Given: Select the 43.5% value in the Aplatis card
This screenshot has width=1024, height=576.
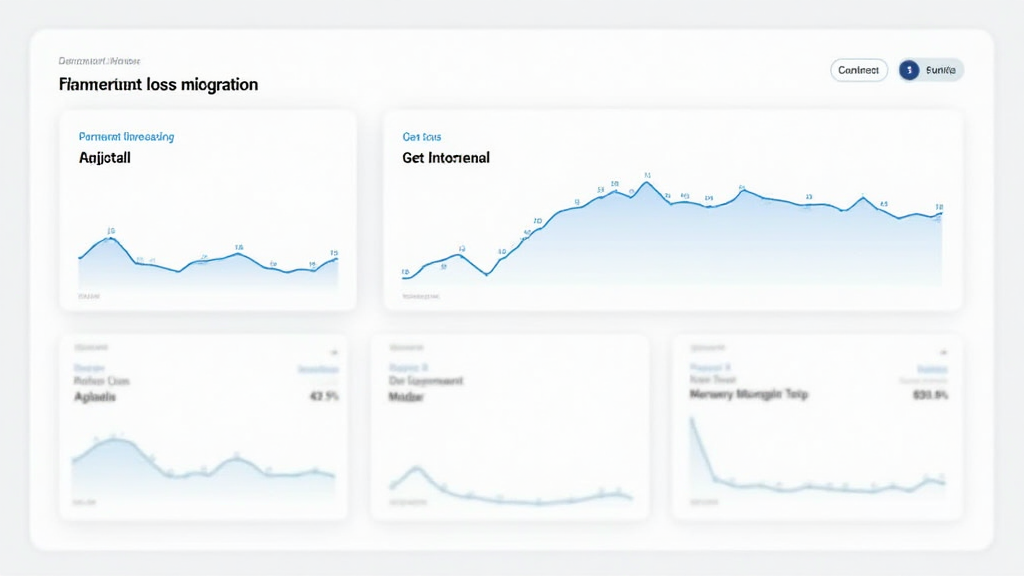Looking at the screenshot, I should pyautogui.click(x=324, y=396).
